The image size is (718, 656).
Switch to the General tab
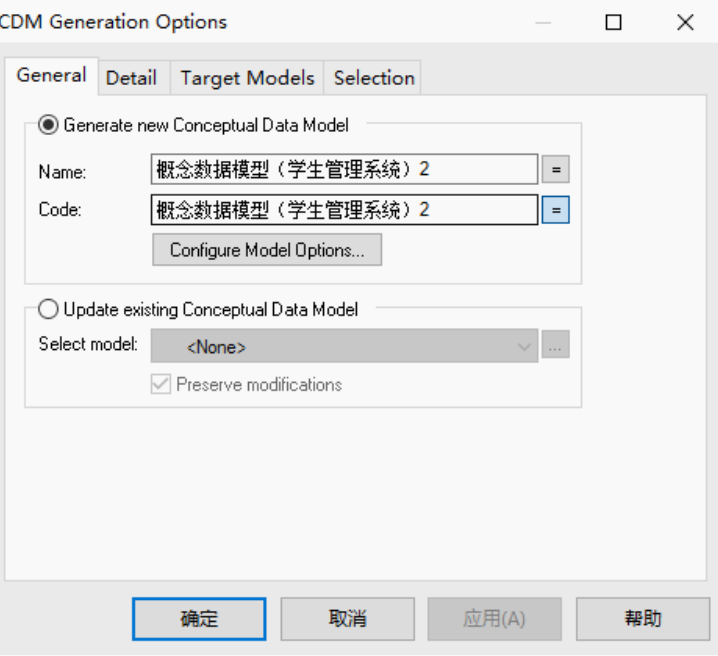52,76
